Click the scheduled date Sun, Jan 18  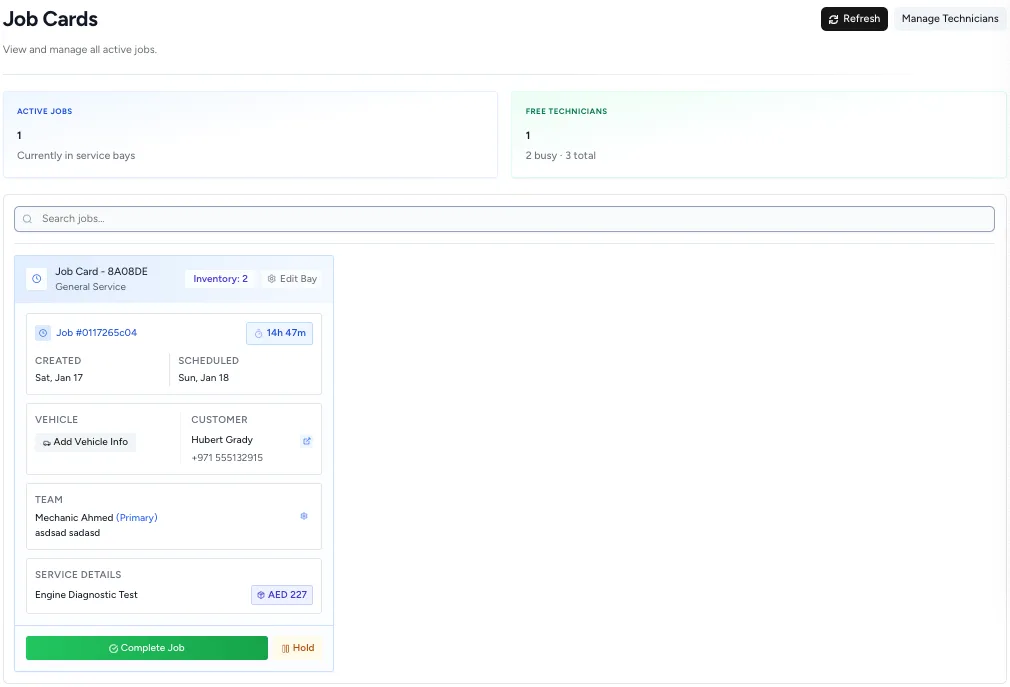[x=204, y=378]
